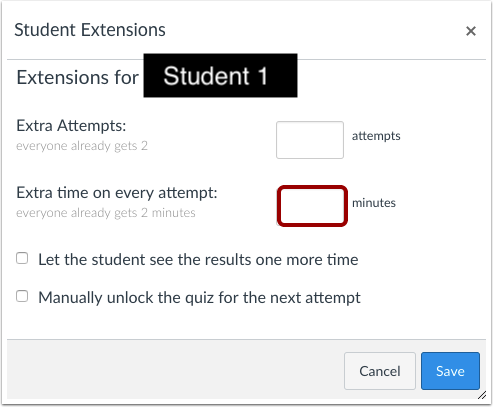This screenshot has height=407, width=493.
Task: Click the 'everyone already gets 2' hint text
Action: tap(82, 146)
